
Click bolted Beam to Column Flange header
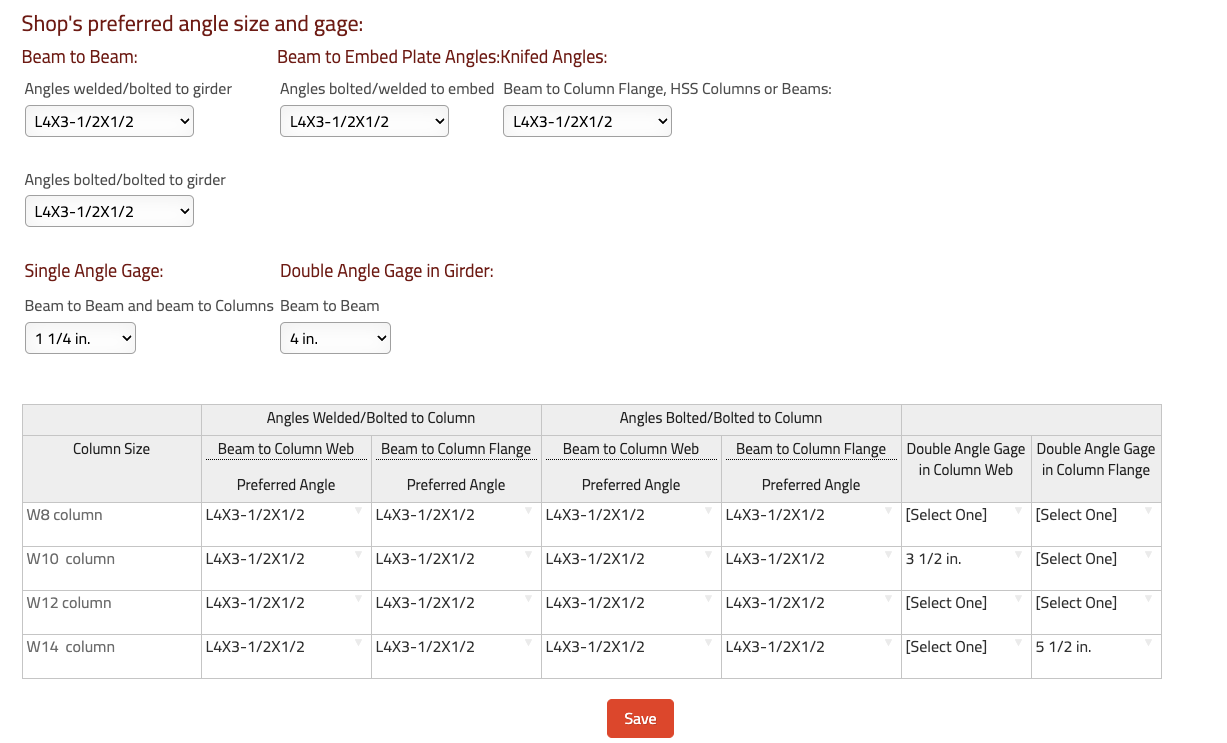click(811, 449)
